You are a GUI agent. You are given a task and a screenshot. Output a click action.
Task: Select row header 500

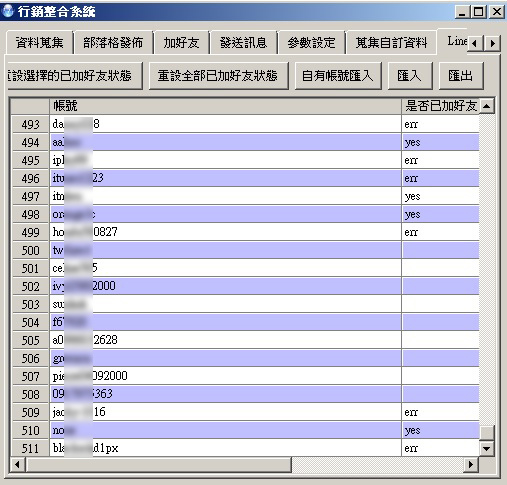[30, 250]
